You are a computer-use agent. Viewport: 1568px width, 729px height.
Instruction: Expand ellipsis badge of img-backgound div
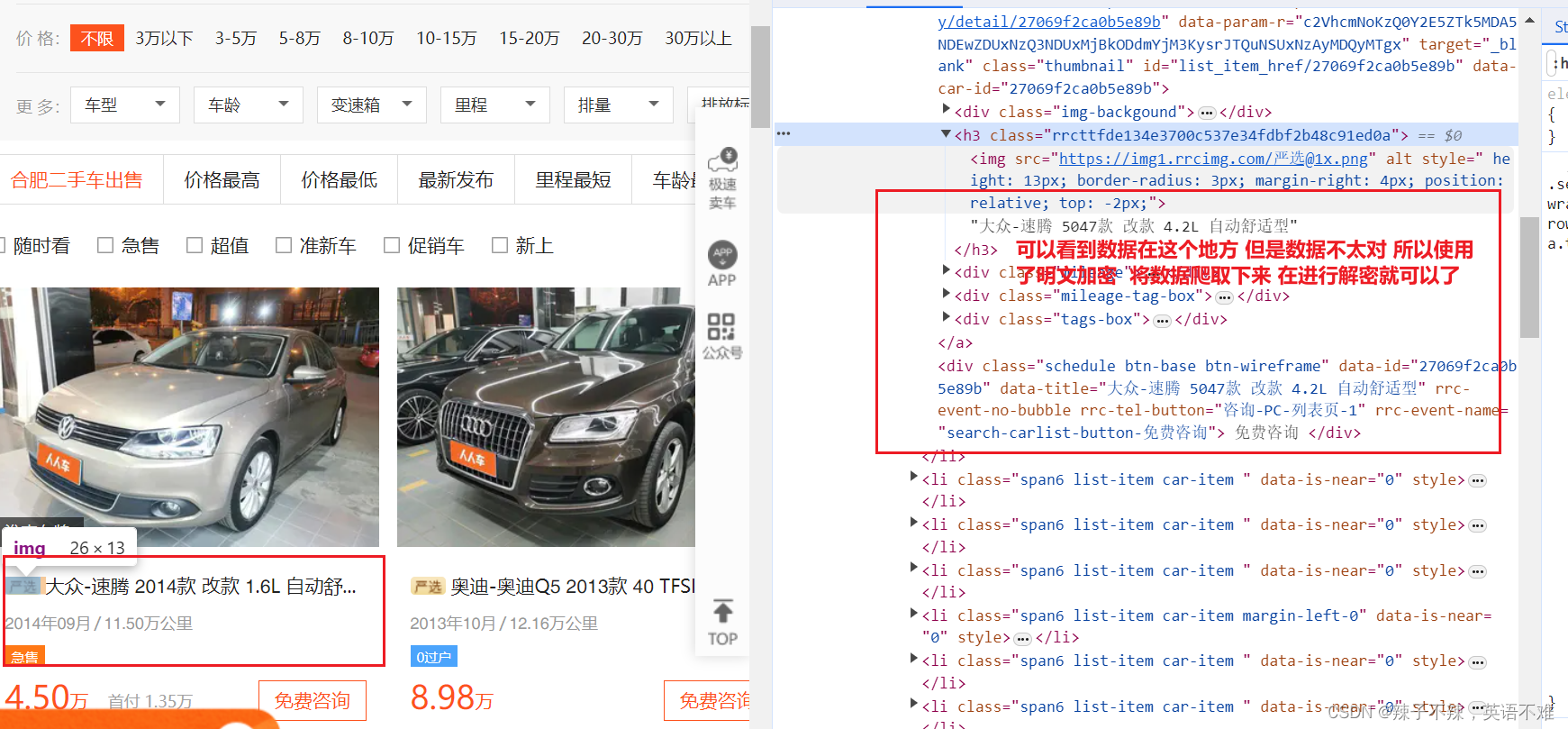1207,113
